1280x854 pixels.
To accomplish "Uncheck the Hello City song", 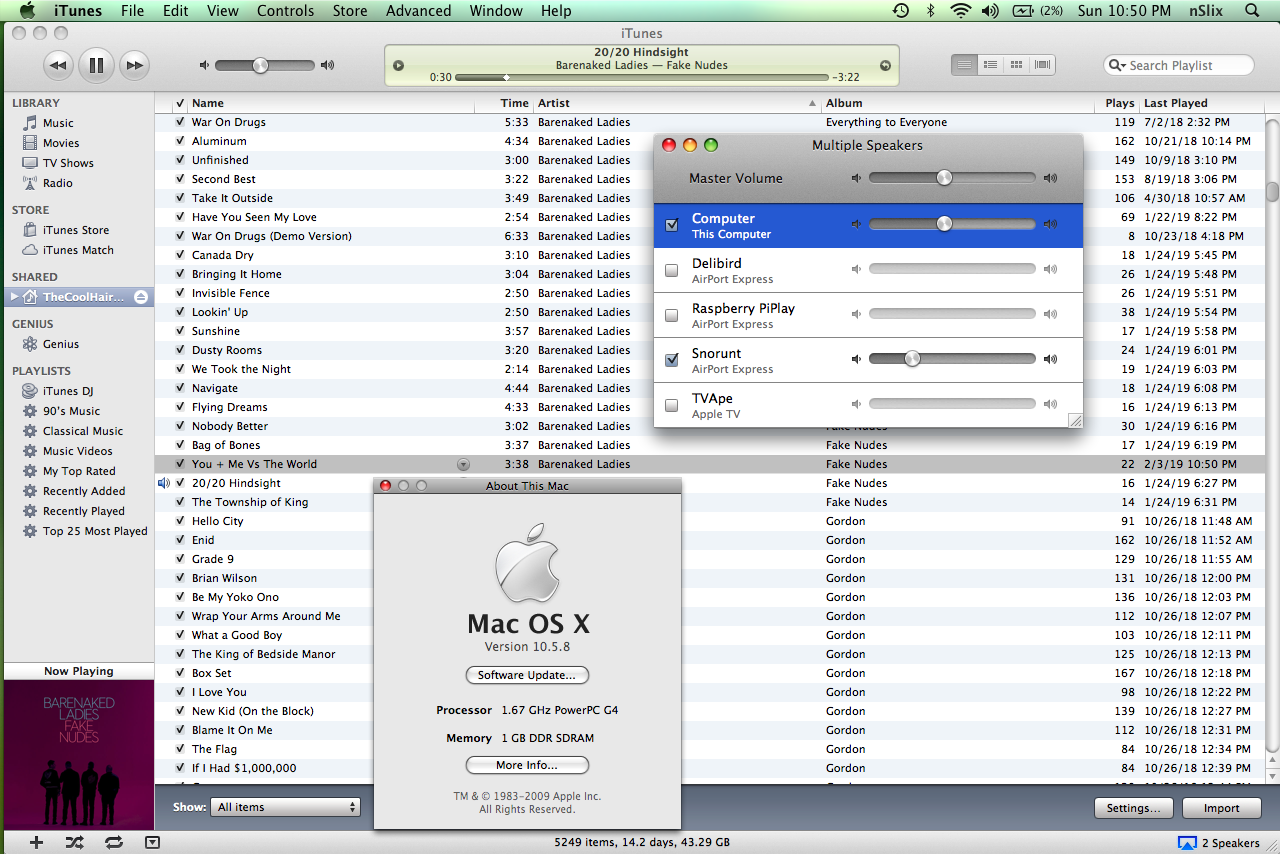I will tap(180, 521).
